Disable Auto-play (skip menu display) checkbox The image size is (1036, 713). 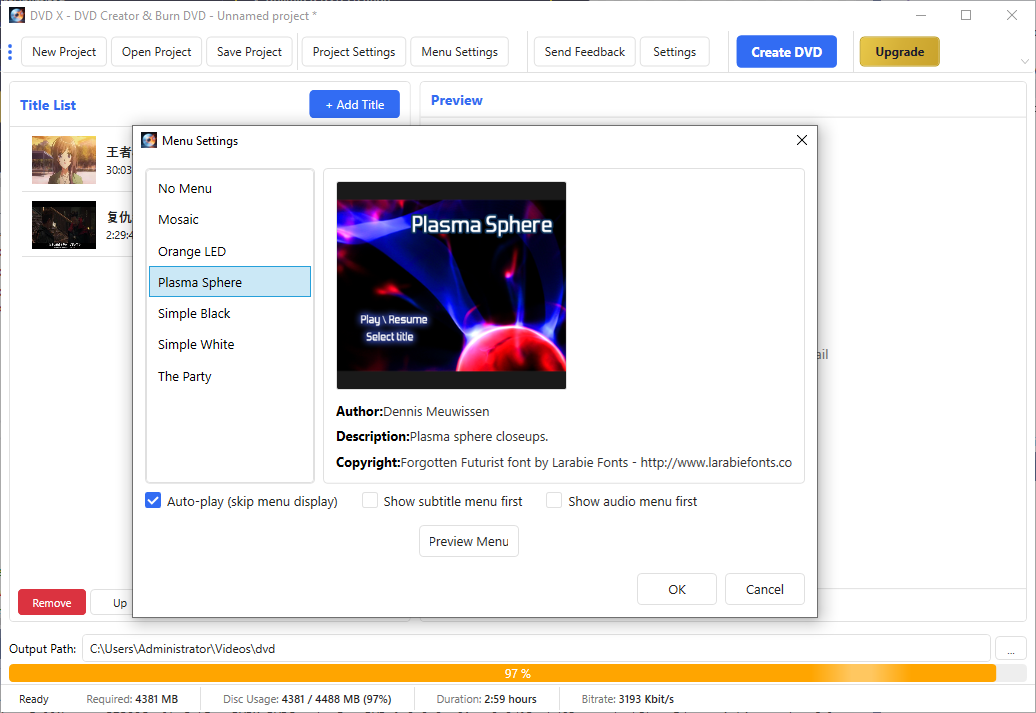153,500
